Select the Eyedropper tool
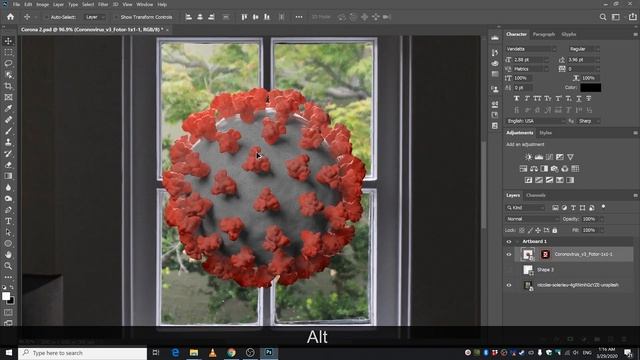The image size is (640, 360). point(8,109)
